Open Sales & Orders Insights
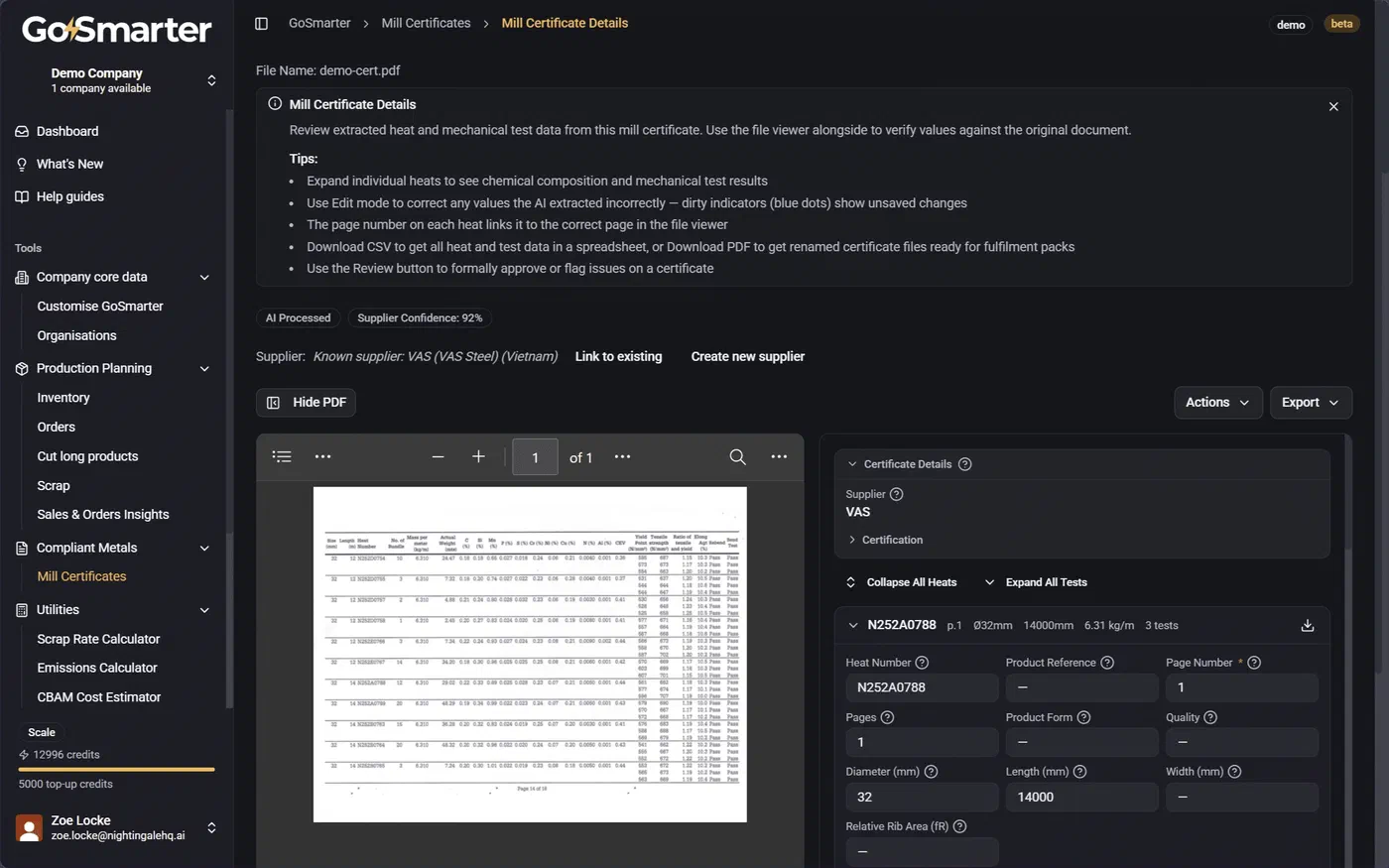The height and width of the screenshot is (868, 1389). (x=103, y=514)
